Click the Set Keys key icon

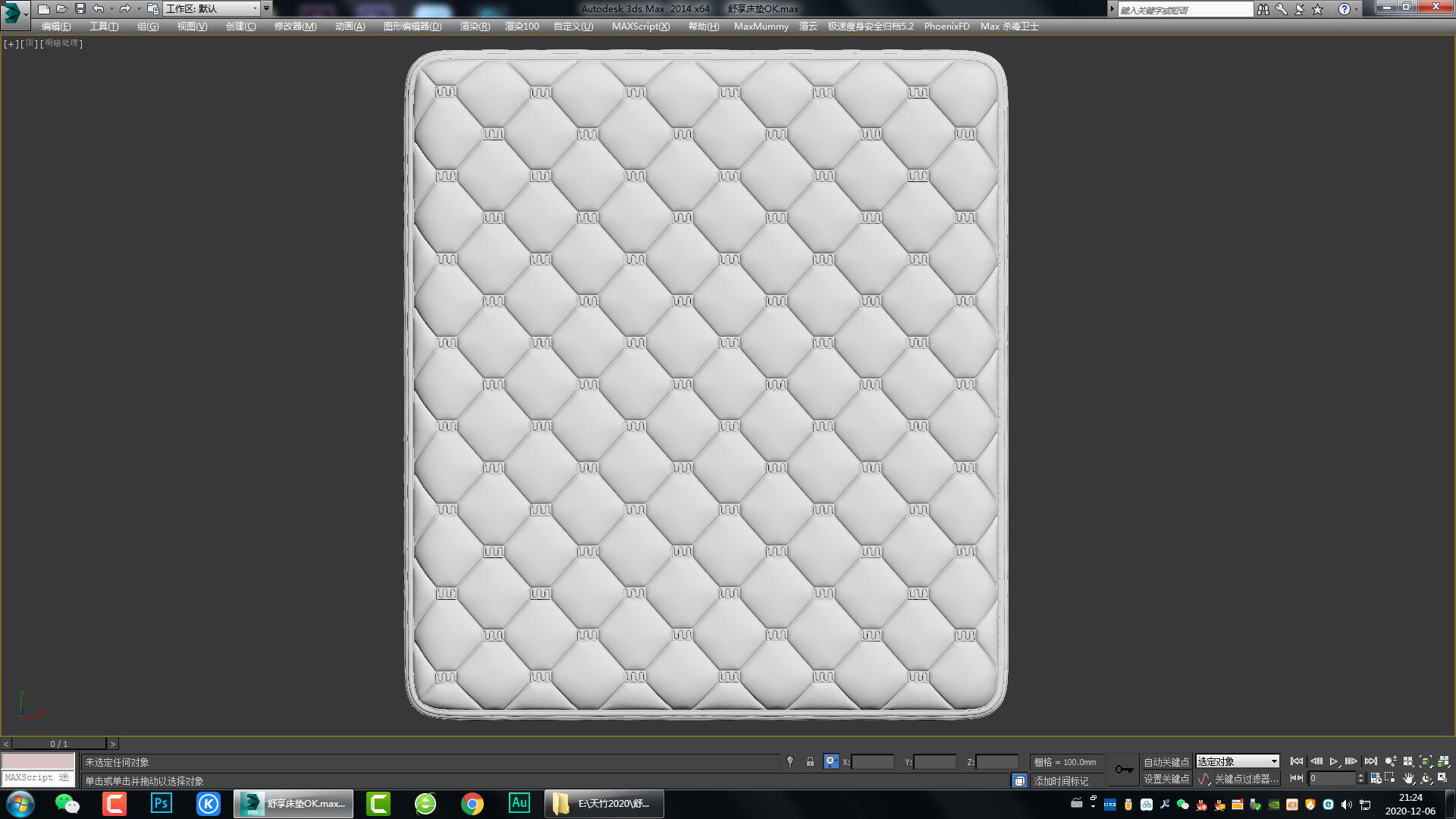point(1124,770)
